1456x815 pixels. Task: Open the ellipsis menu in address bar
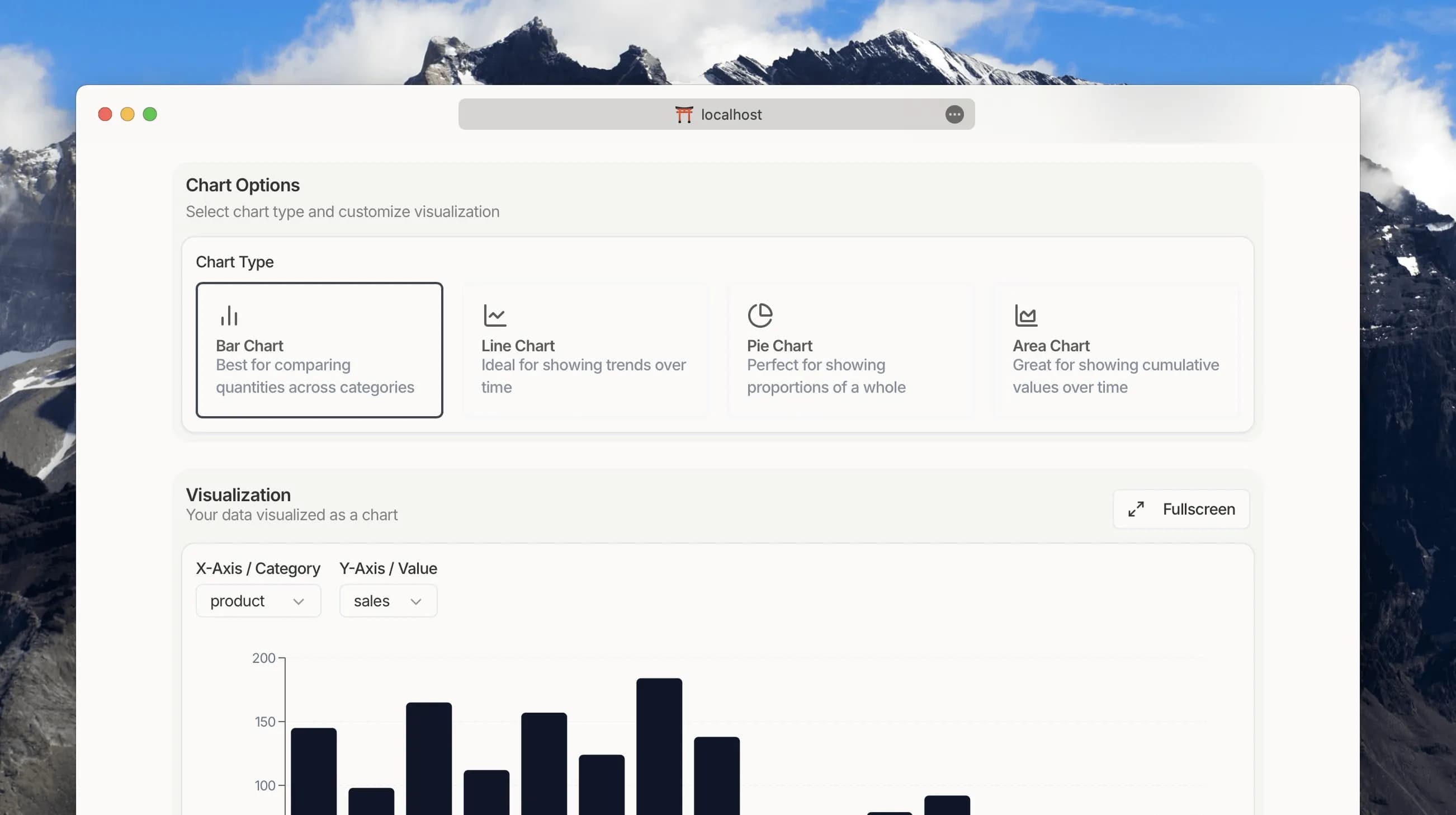(954, 114)
